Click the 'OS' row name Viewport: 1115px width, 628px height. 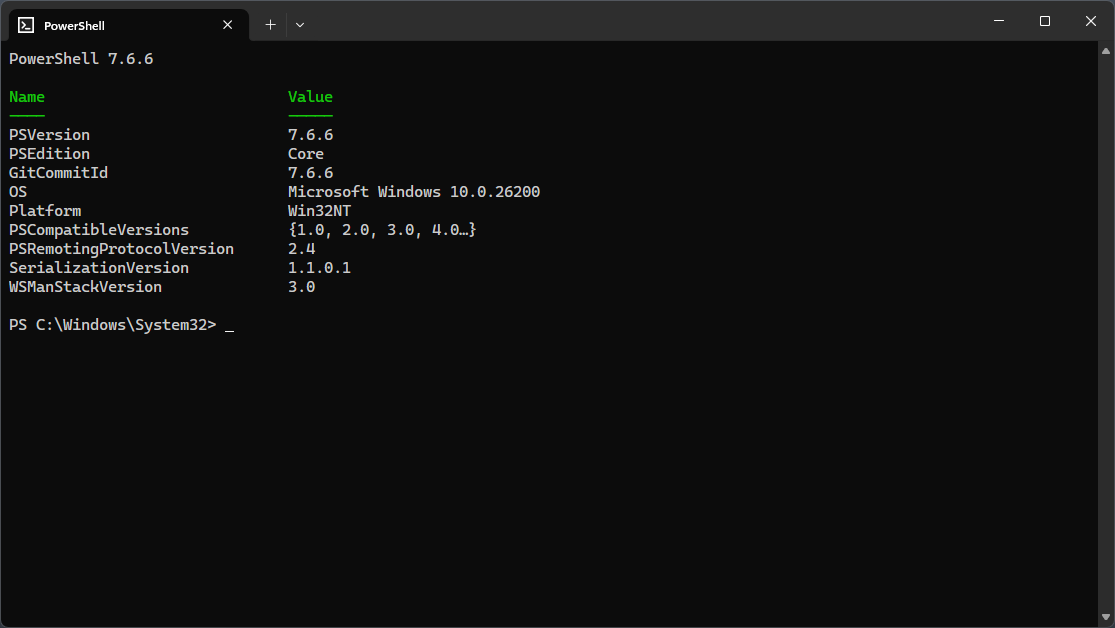click(18, 192)
